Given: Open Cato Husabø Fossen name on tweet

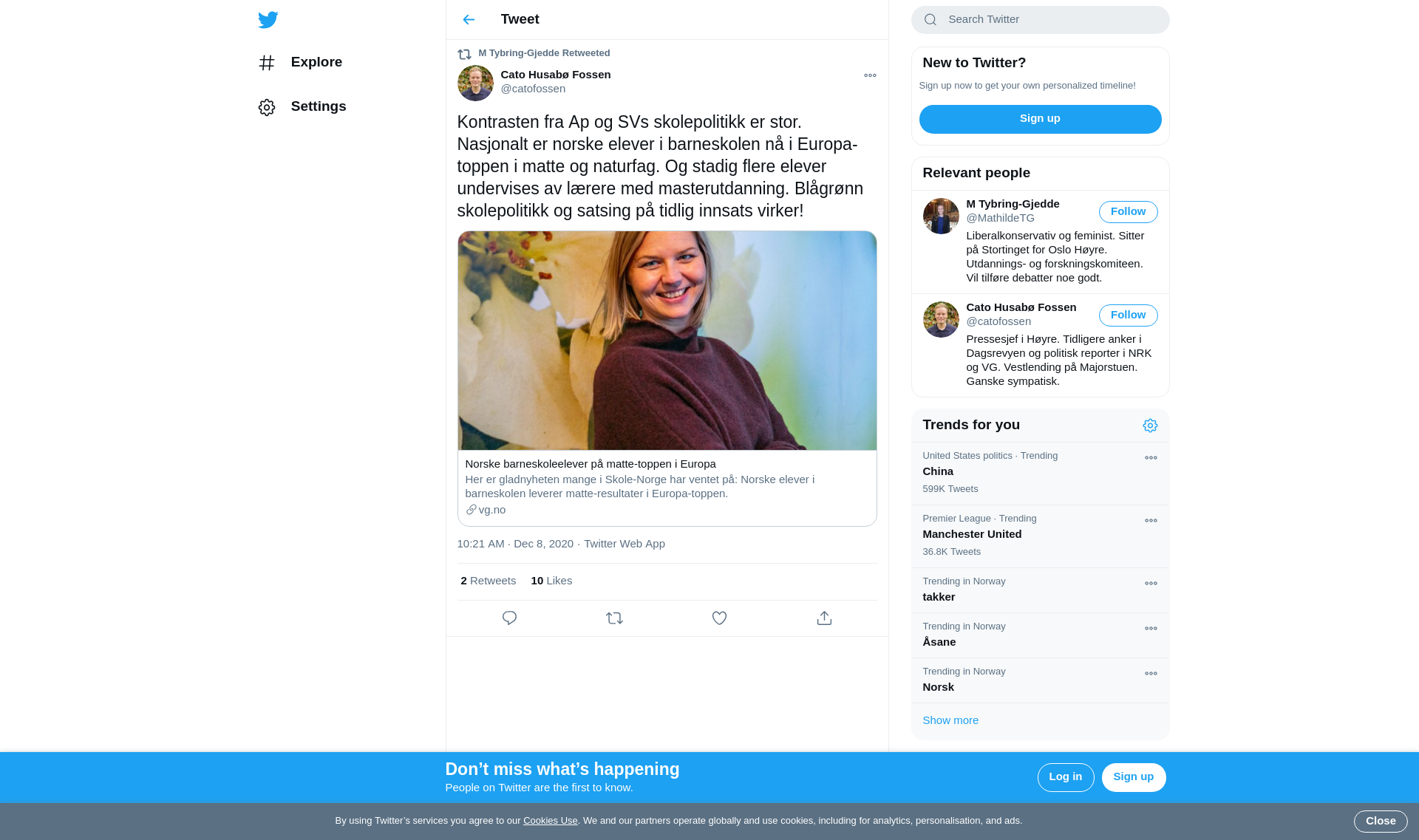Looking at the screenshot, I should 555,75.
